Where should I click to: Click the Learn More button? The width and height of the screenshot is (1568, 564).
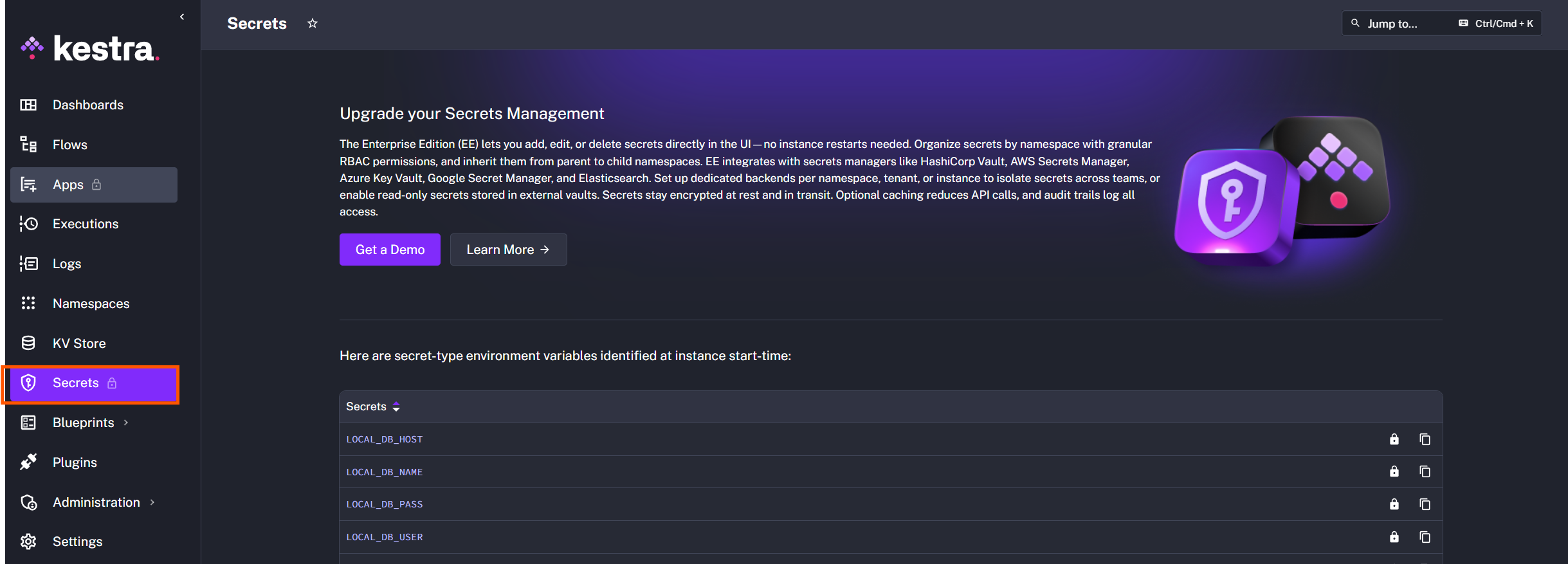coord(508,250)
